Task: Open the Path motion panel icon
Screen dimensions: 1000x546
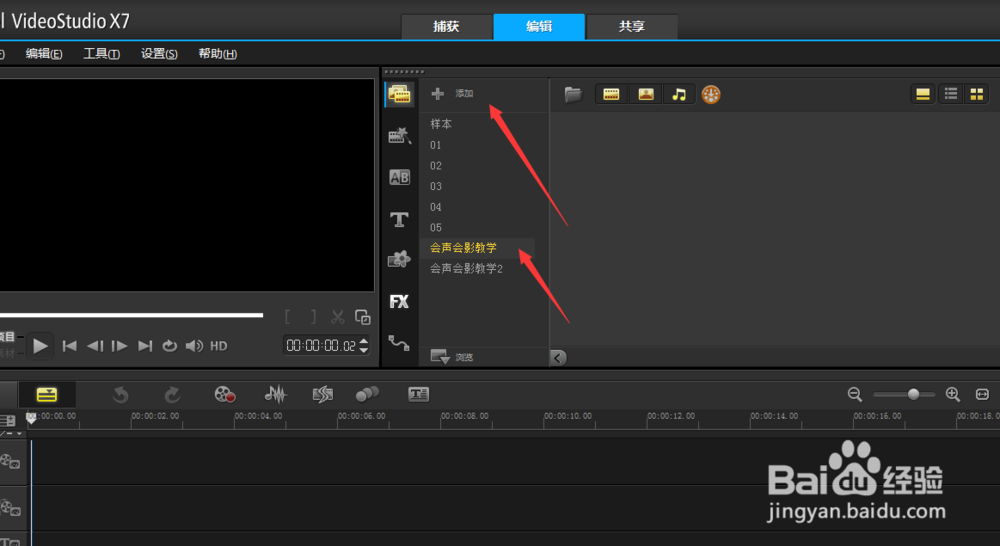Action: (399, 343)
